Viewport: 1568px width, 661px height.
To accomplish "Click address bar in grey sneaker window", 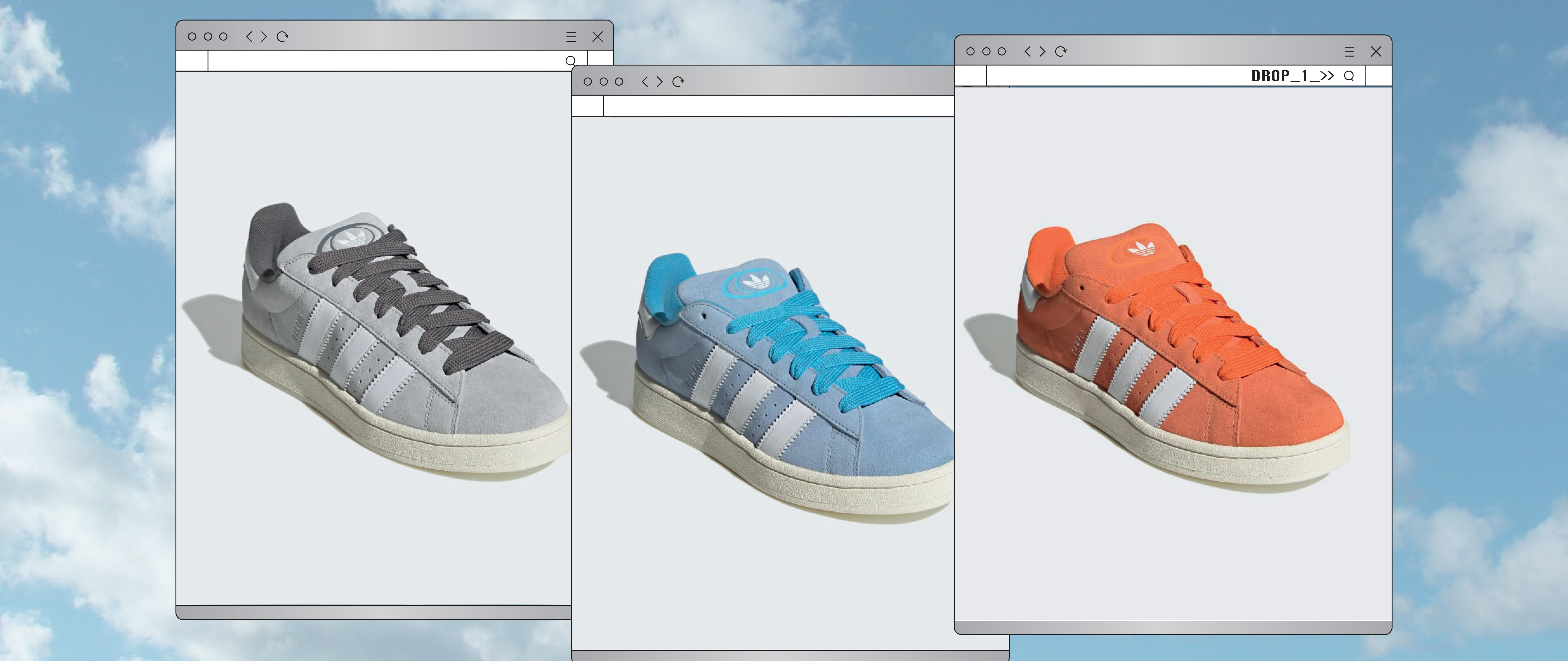I will coord(397,61).
